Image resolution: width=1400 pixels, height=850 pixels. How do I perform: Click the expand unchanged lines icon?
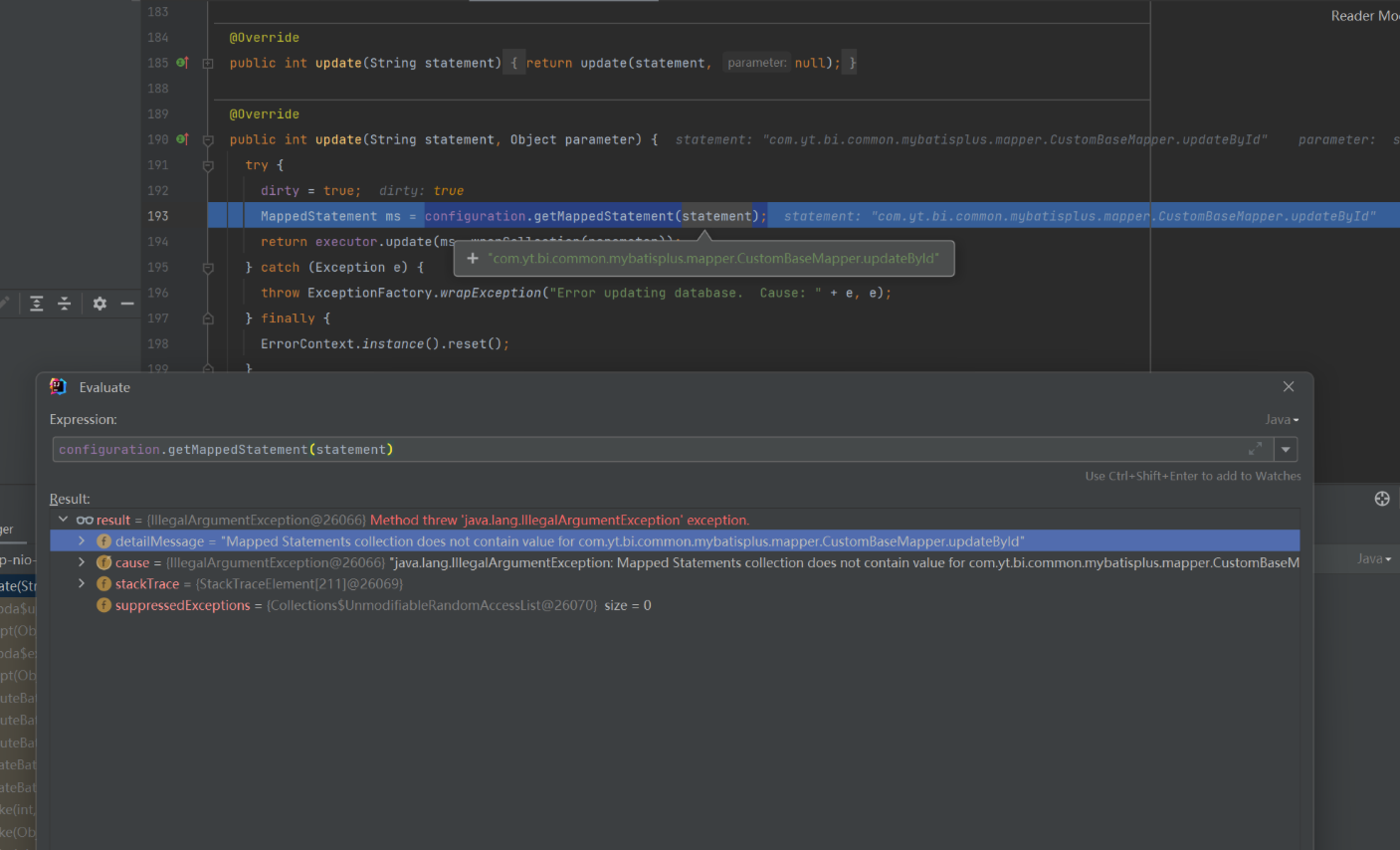coord(36,304)
